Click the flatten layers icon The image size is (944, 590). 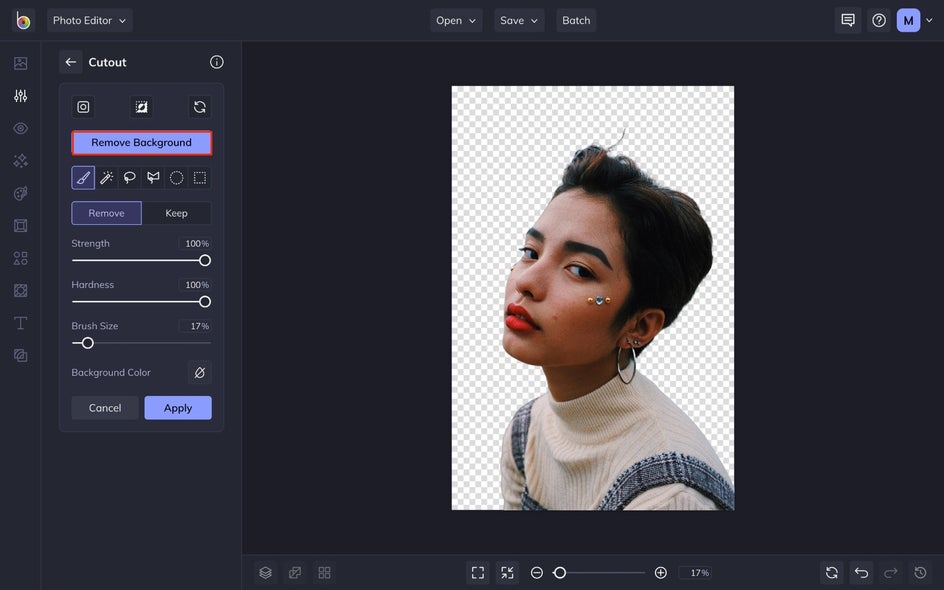tap(295, 573)
